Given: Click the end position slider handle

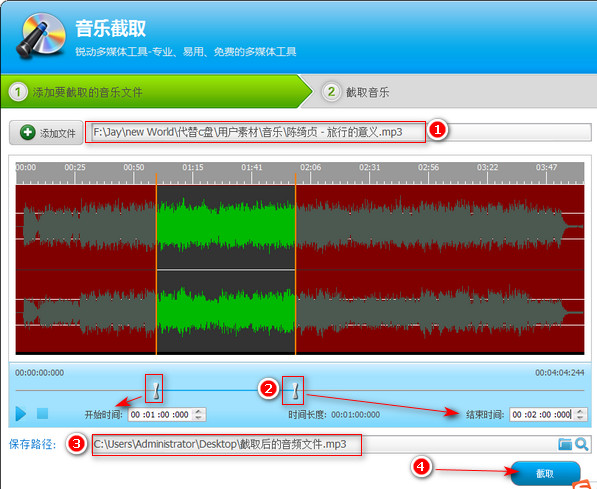Looking at the screenshot, I should (295, 390).
